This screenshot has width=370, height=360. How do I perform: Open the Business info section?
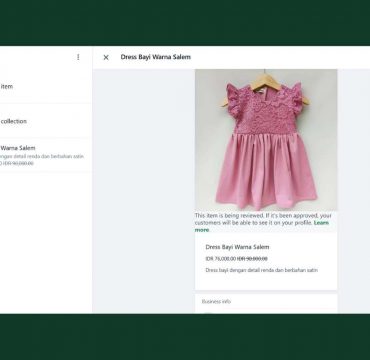coord(266,302)
